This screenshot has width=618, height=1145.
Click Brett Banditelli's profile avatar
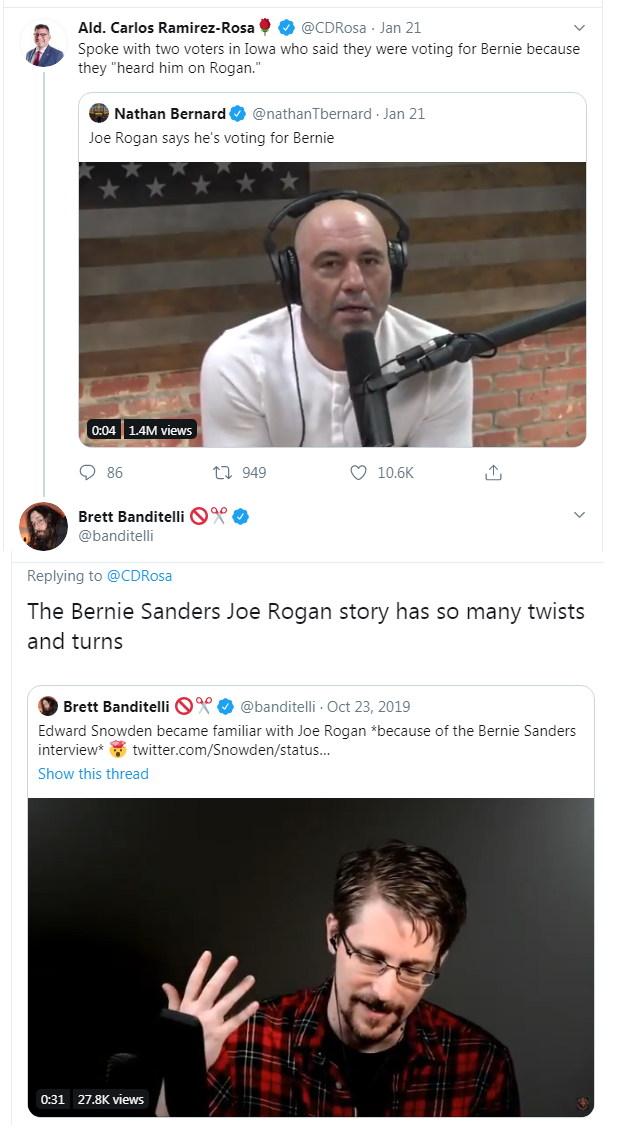point(44,526)
